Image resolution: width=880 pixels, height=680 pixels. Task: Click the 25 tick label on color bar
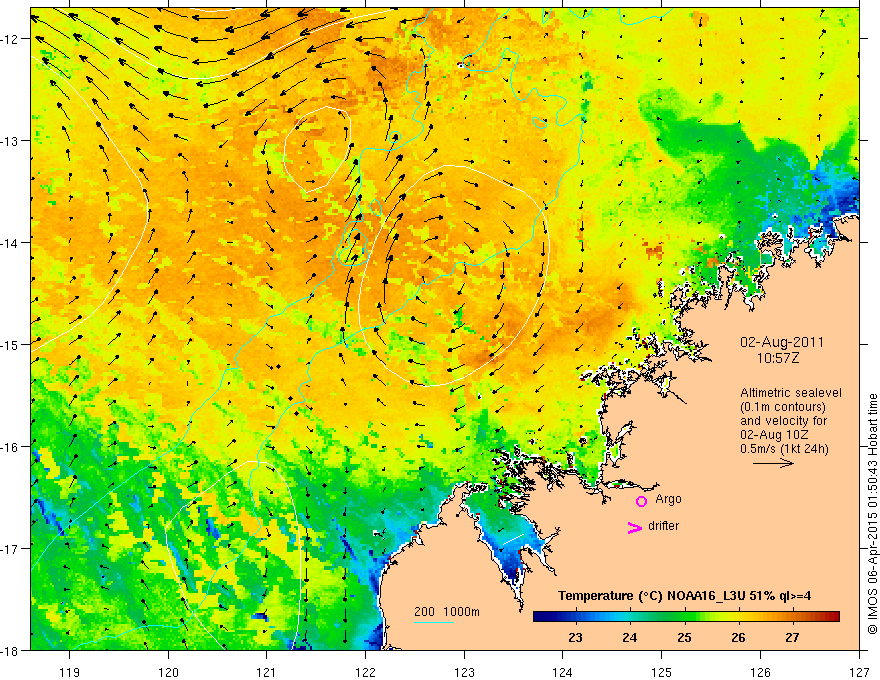point(684,637)
